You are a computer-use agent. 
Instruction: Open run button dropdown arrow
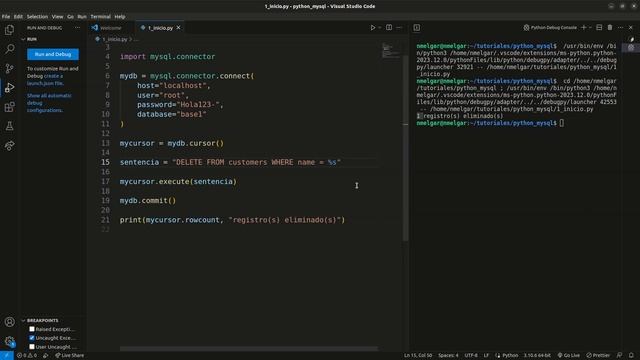tap(380, 28)
